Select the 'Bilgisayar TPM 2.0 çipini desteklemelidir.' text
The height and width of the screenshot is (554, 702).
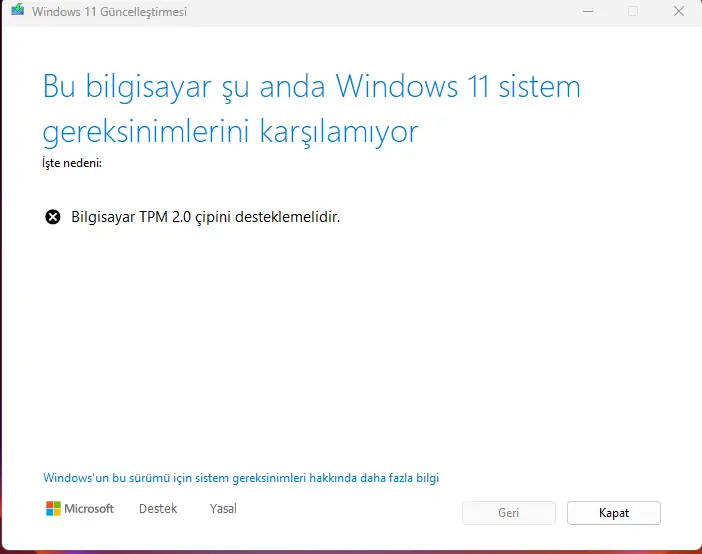pyautogui.click(x=205, y=217)
